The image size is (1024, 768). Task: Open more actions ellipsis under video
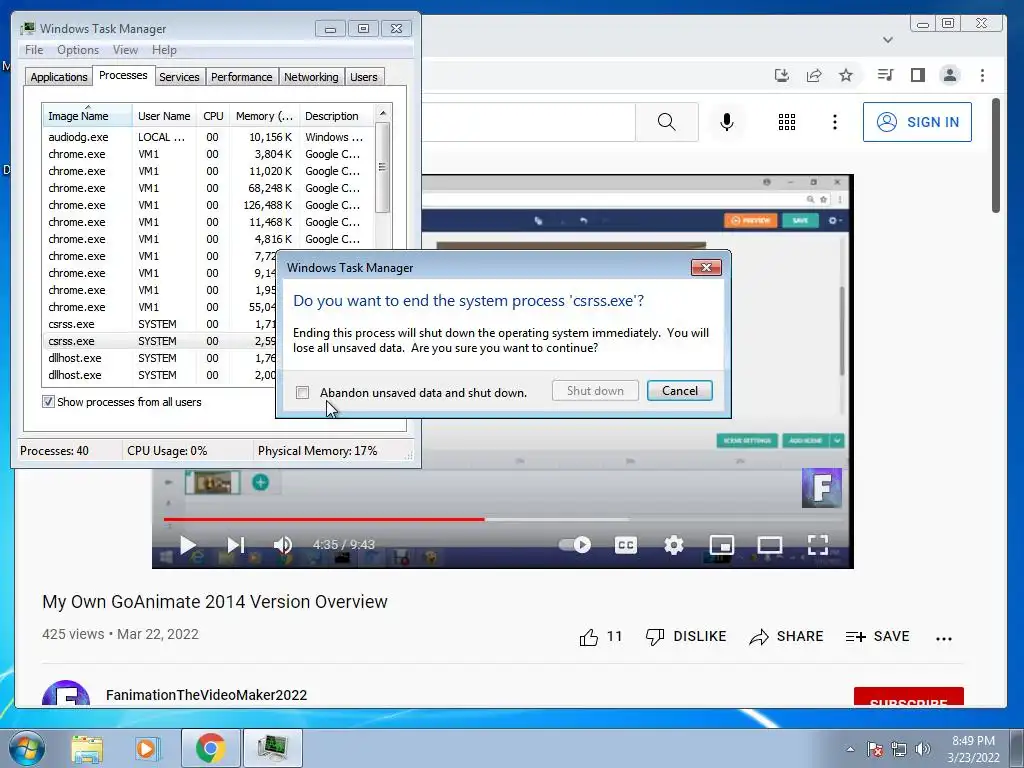(944, 638)
